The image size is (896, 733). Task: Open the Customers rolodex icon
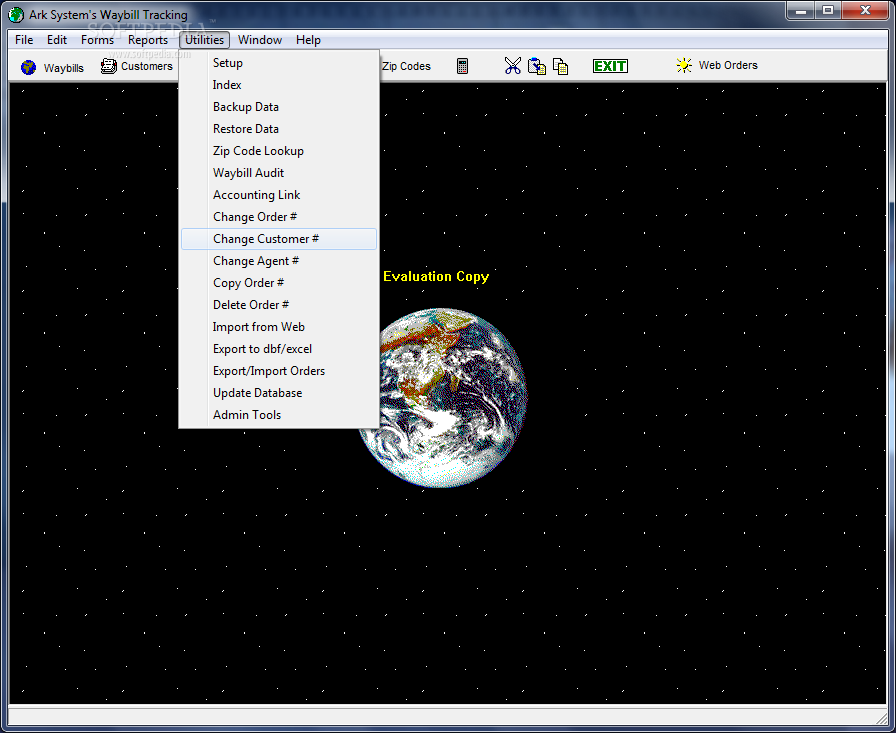(109, 66)
